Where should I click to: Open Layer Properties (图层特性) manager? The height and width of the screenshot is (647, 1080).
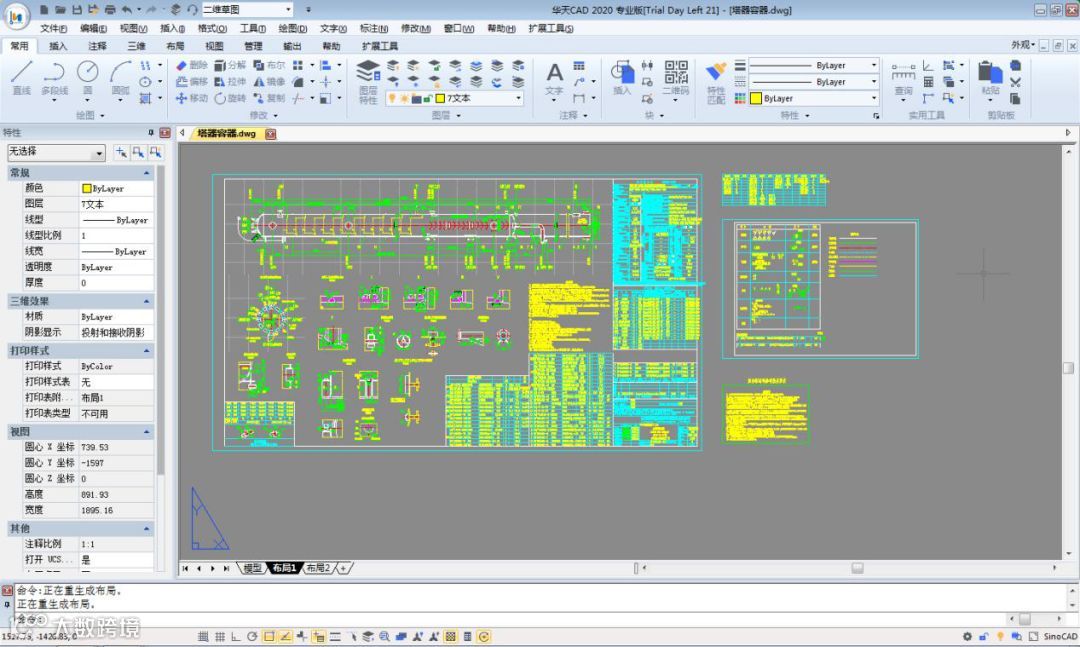(368, 81)
